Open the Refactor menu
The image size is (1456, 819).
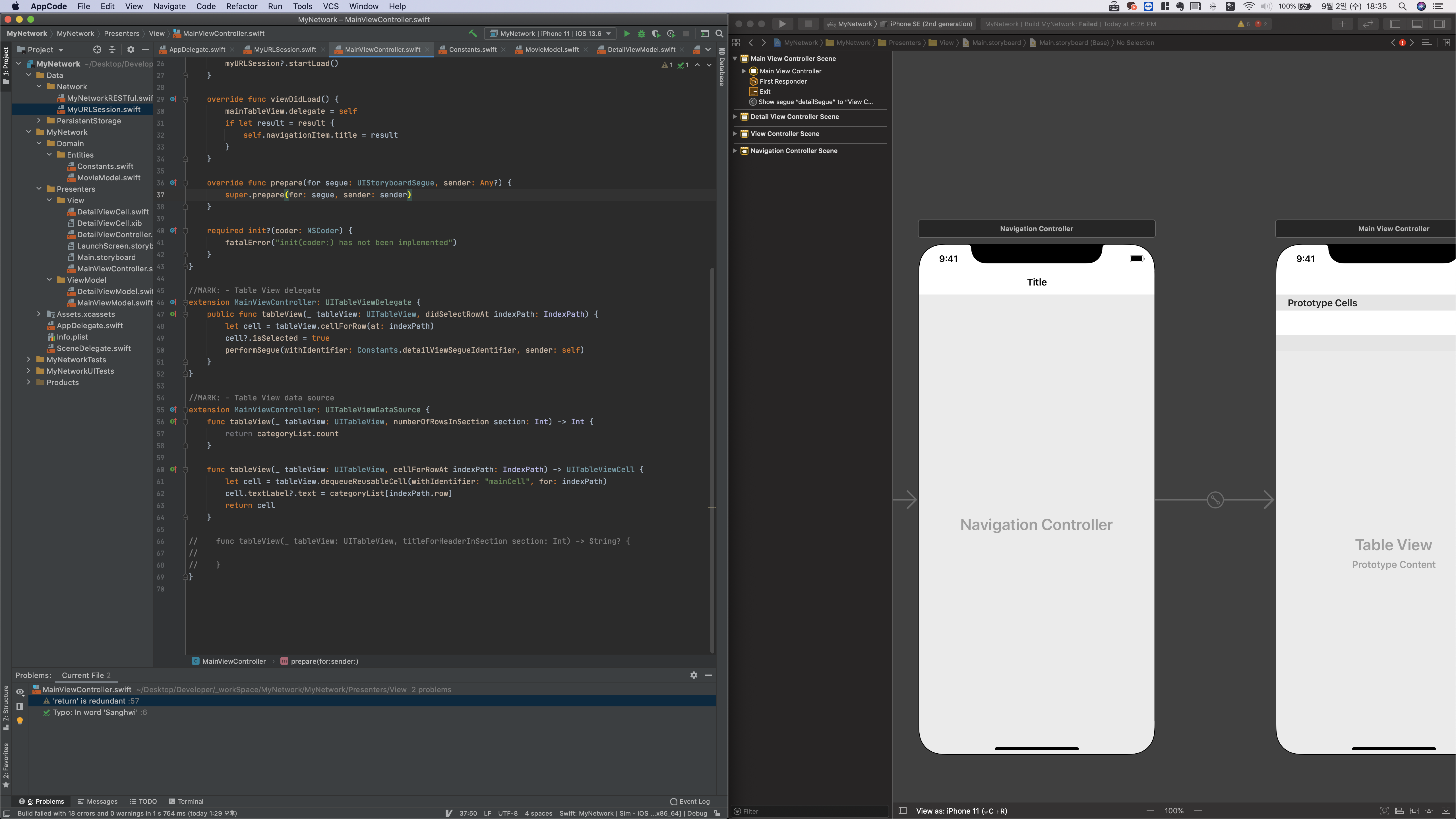241,6
